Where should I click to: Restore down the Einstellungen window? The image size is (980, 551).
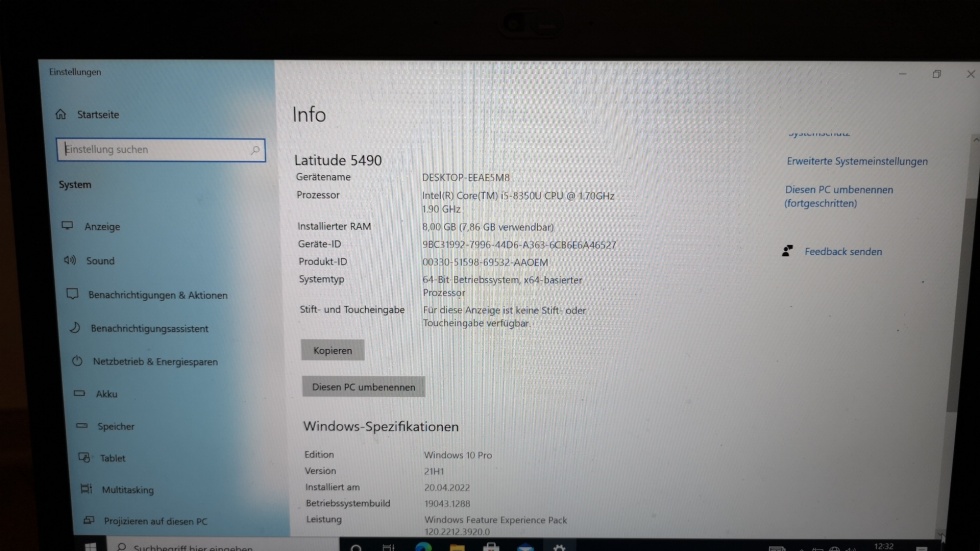click(936, 74)
